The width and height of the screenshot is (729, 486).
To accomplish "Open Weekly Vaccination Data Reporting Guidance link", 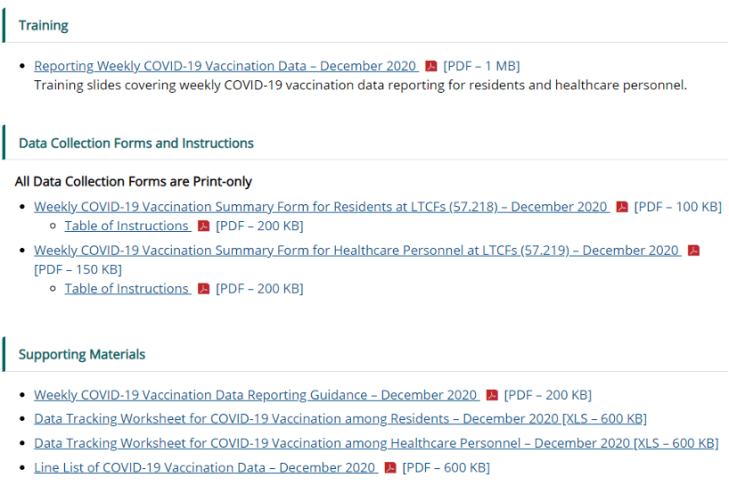I will (x=255, y=395).
